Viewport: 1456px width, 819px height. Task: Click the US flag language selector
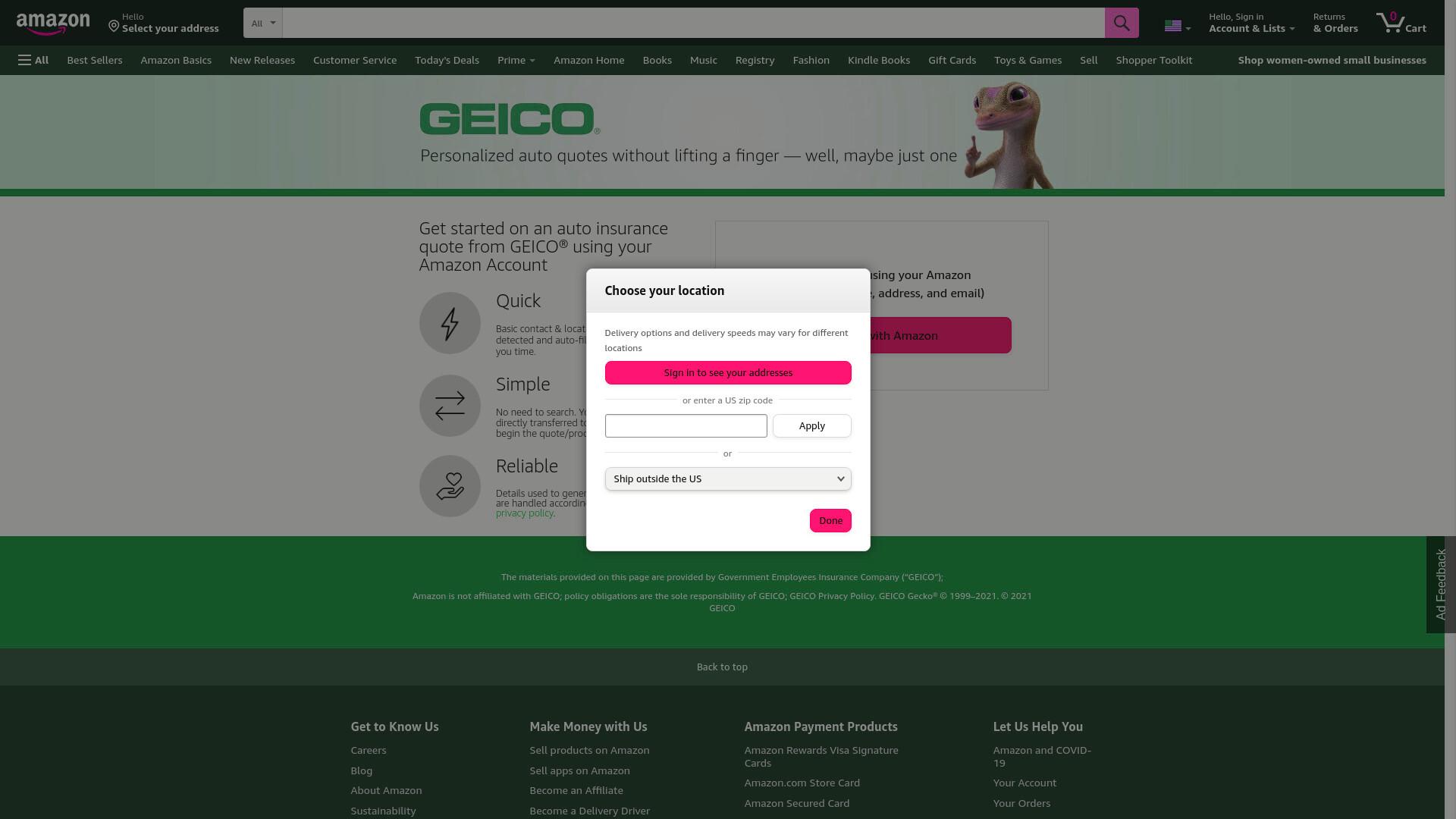1177,27
